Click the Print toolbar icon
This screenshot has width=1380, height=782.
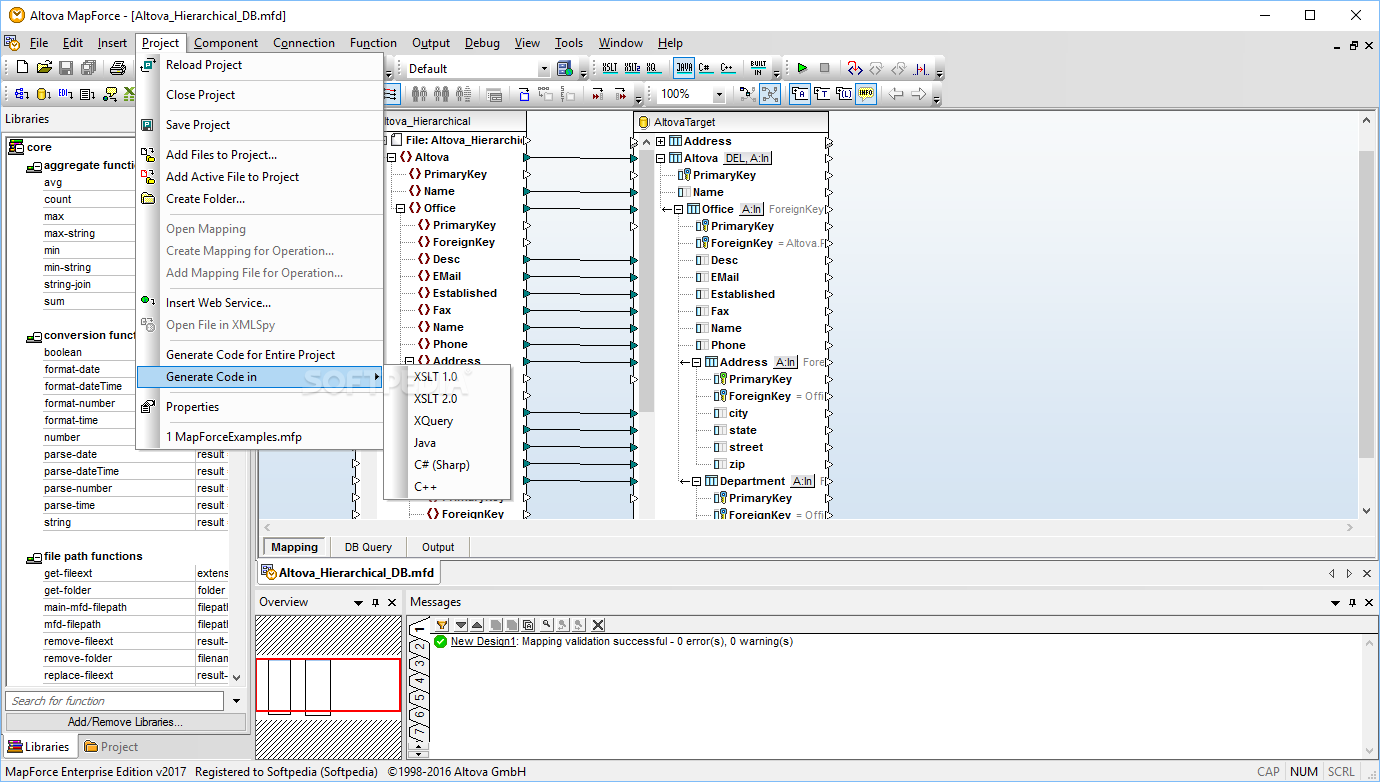pos(118,68)
